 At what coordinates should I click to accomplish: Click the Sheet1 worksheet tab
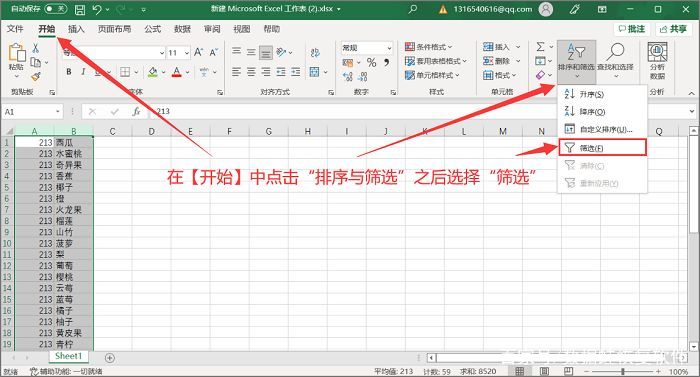68,356
